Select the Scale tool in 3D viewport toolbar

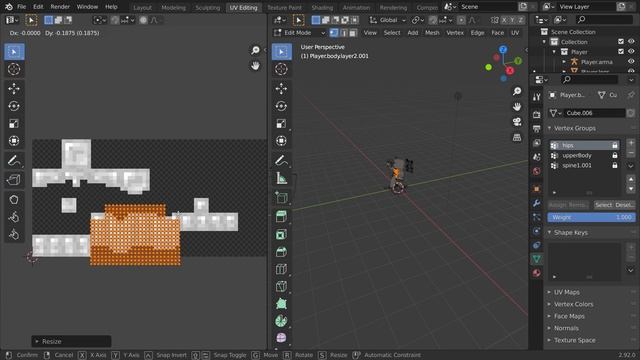click(x=281, y=124)
